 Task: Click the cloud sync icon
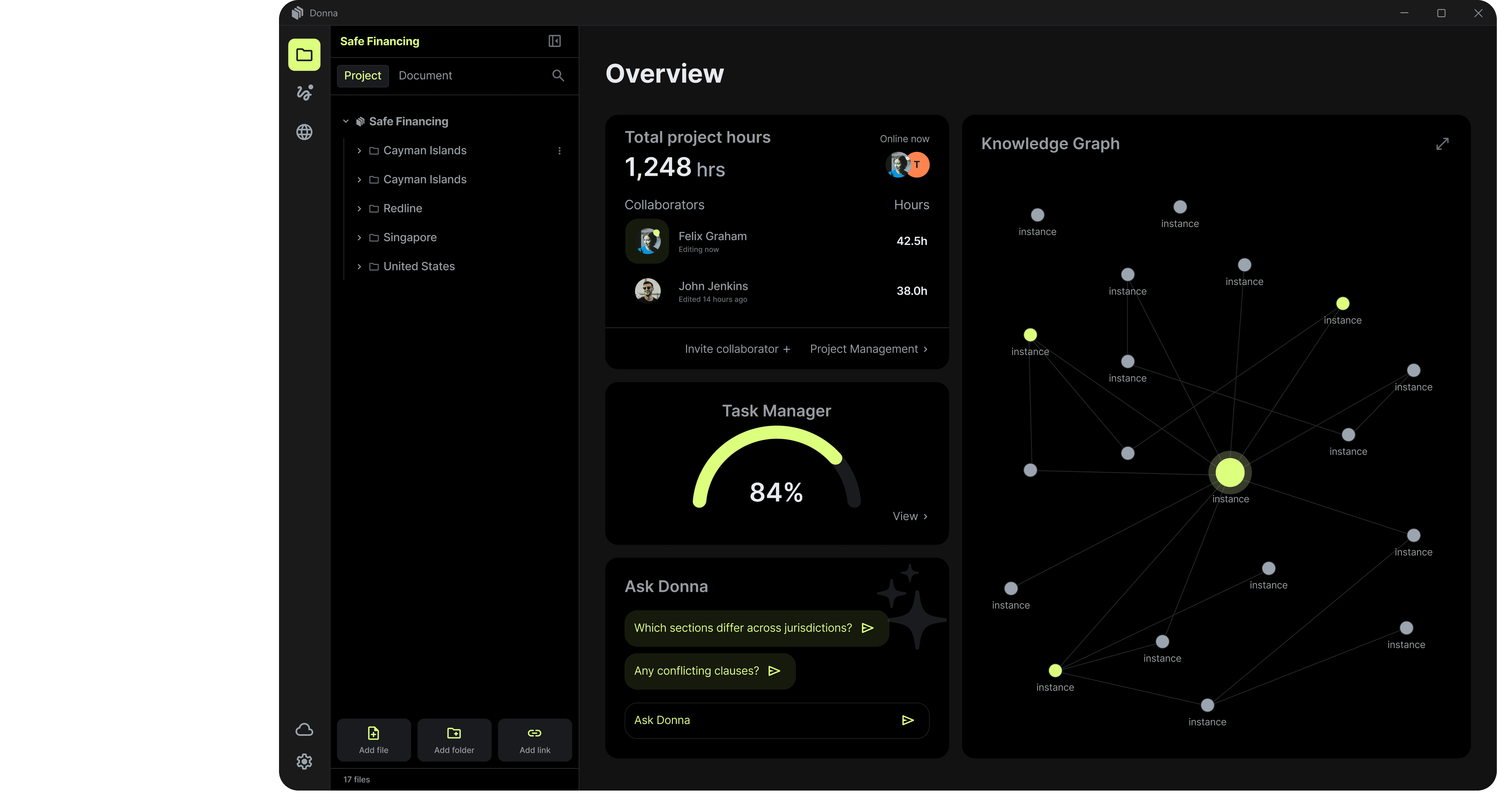pyautogui.click(x=304, y=729)
